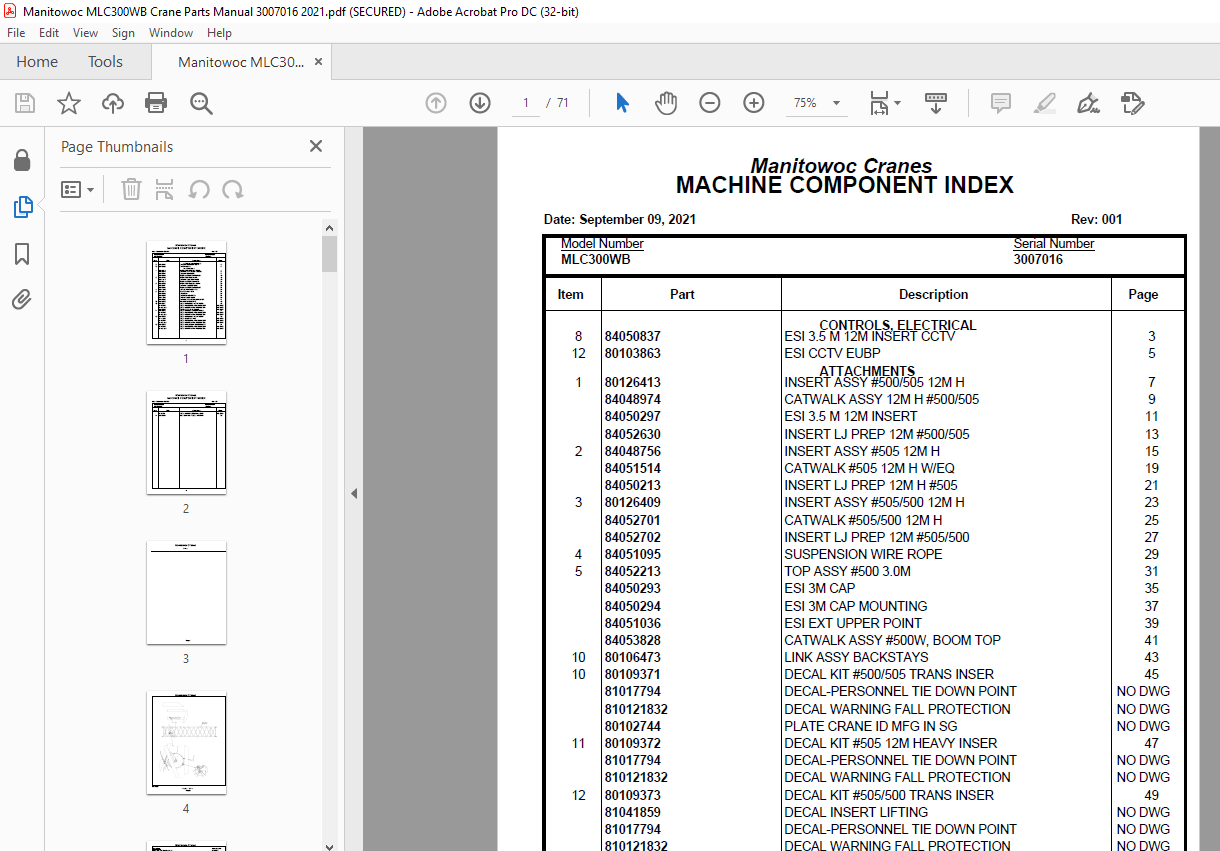1220x851 pixels.
Task: Close the Manitowoc document tab
Action: pyautogui.click(x=319, y=62)
